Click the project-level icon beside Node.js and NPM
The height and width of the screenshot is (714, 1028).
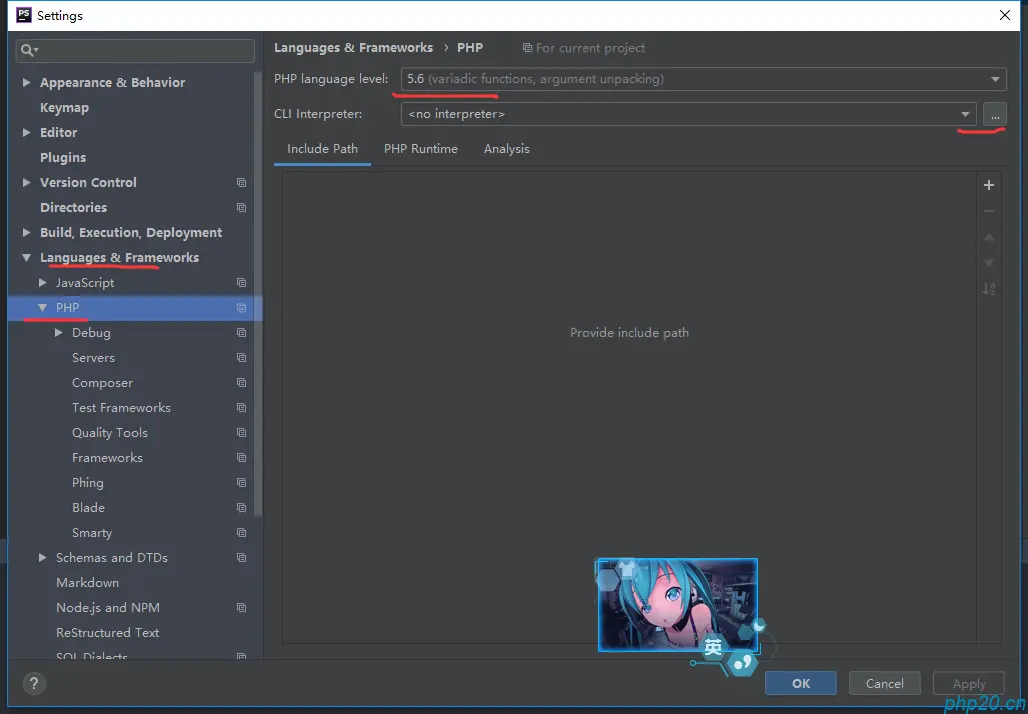pyautogui.click(x=241, y=608)
